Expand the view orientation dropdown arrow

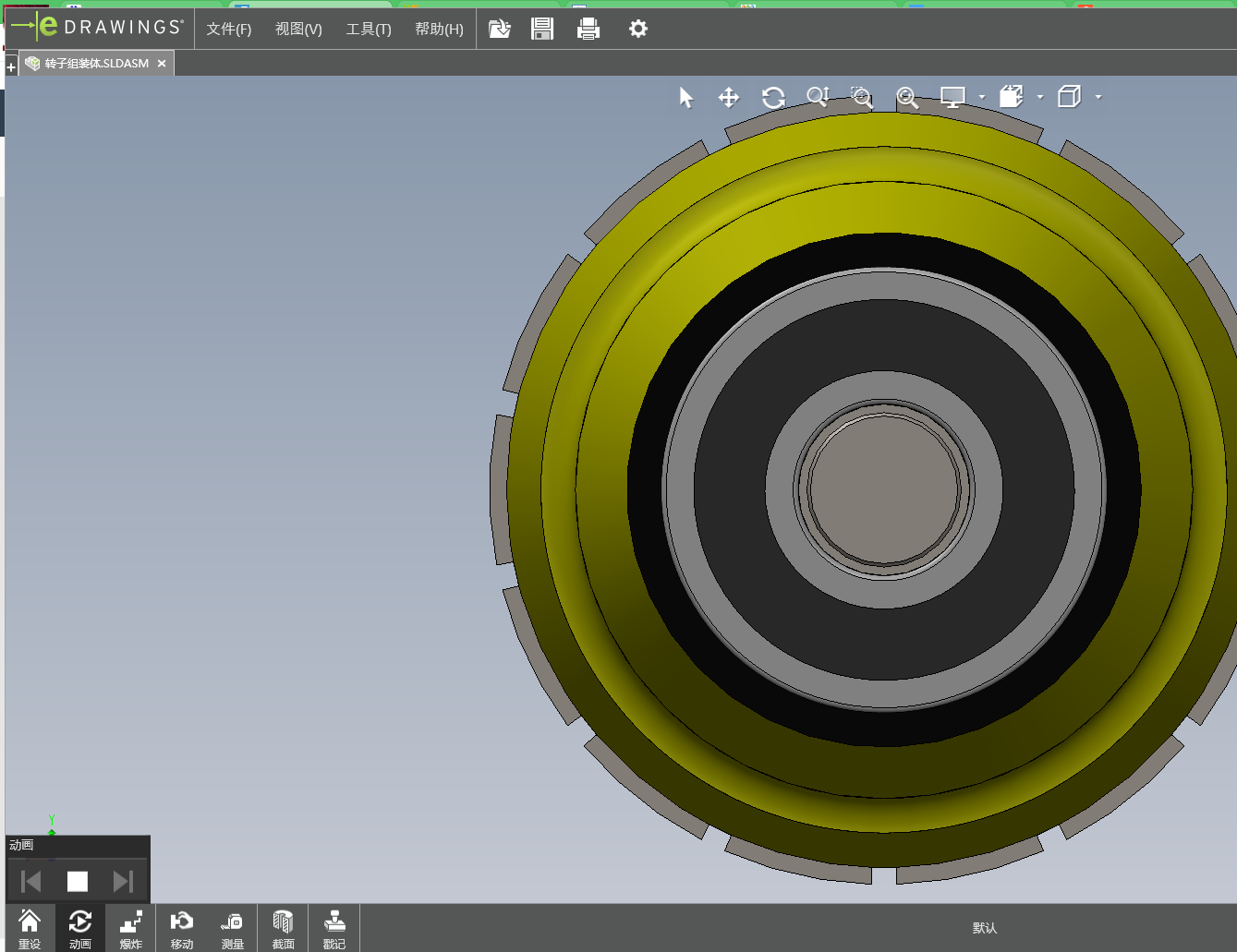[x=1040, y=97]
